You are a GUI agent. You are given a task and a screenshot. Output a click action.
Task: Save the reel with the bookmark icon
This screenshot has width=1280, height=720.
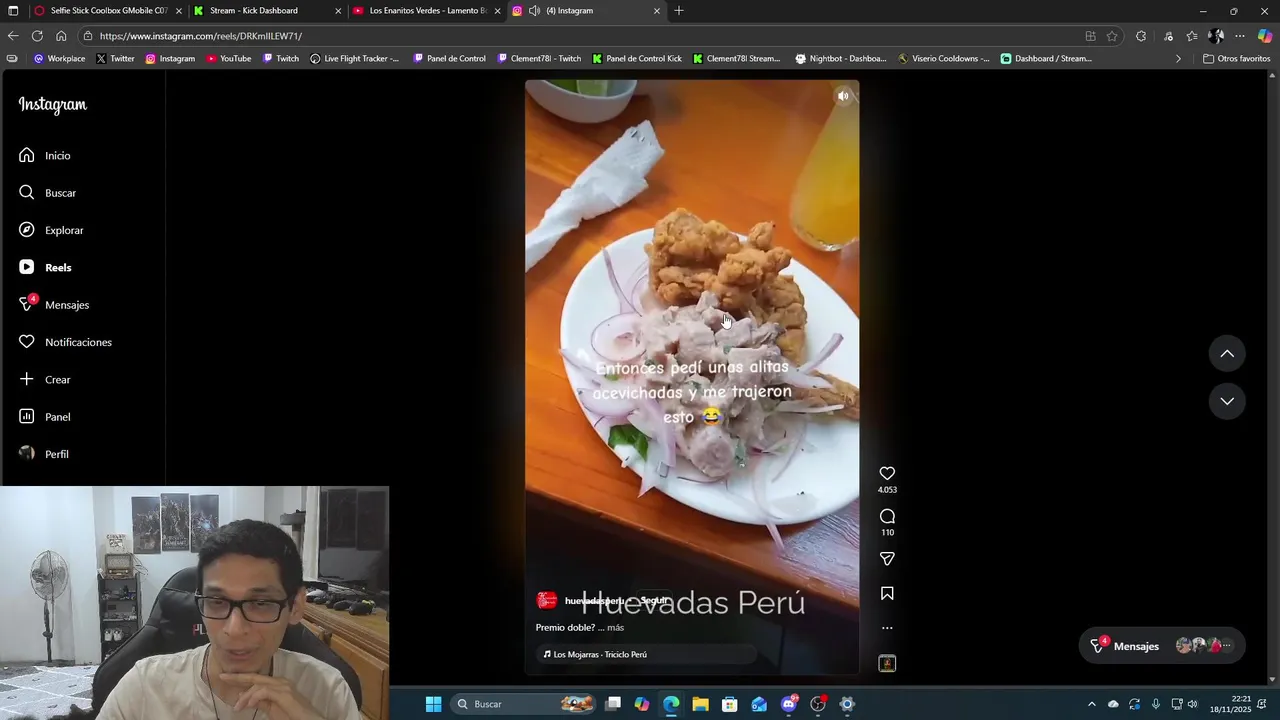pyautogui.click(x=887, y=594)
